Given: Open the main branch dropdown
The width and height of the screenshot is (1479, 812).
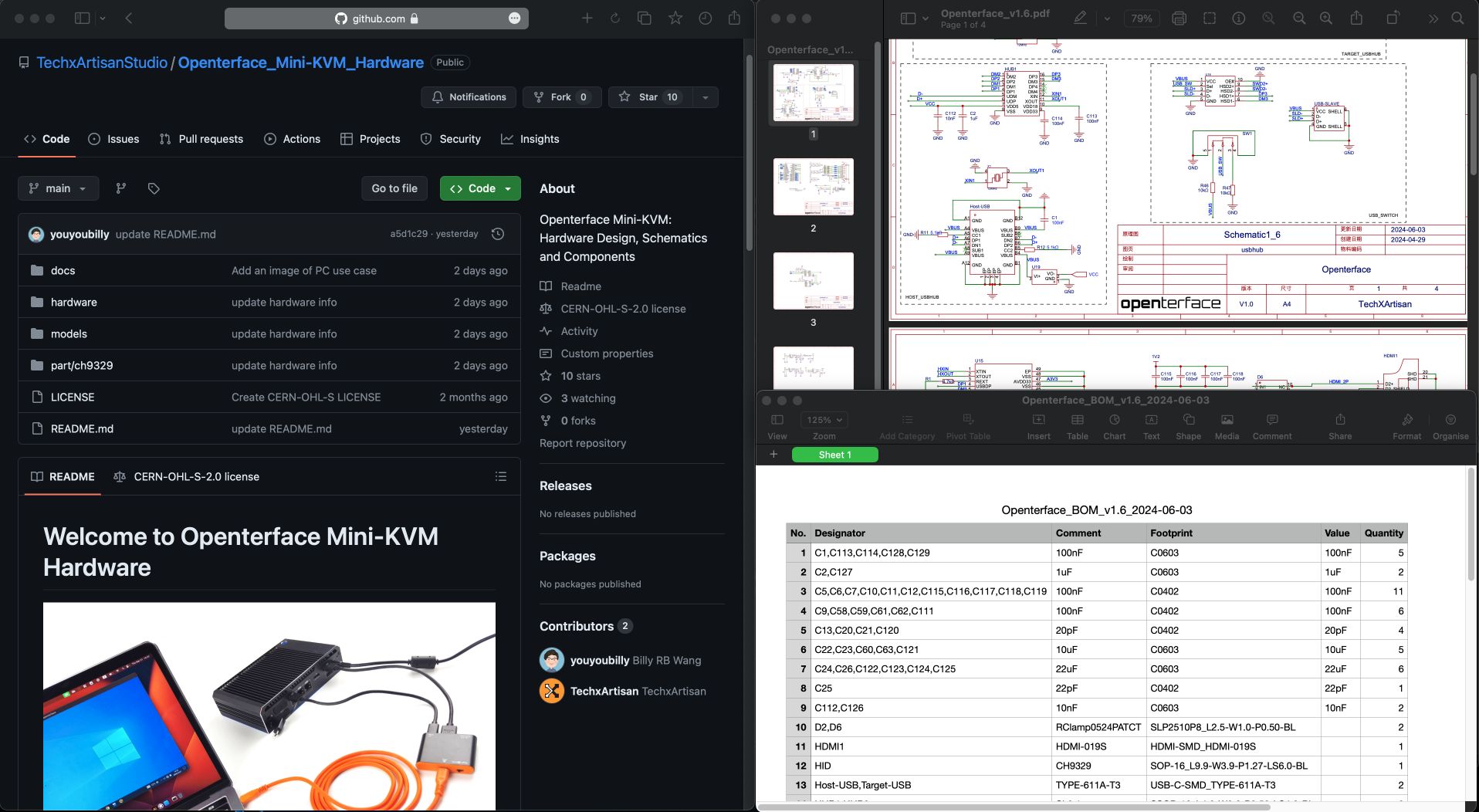Looking at the screenshot, I should pos(58,188).
